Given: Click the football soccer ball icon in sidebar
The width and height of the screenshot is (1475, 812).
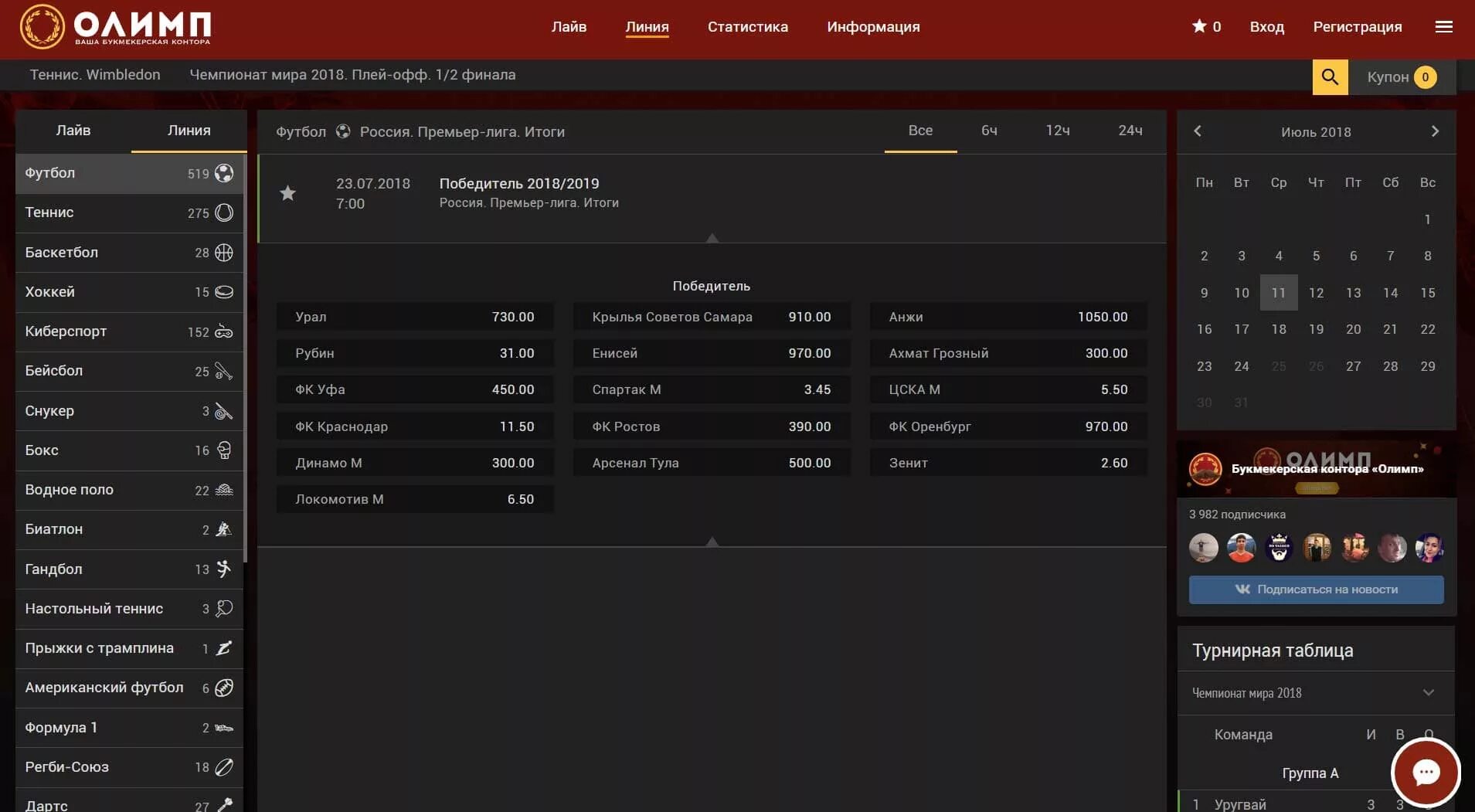Looking at the screenshot, I should click(x=224, y=173).
